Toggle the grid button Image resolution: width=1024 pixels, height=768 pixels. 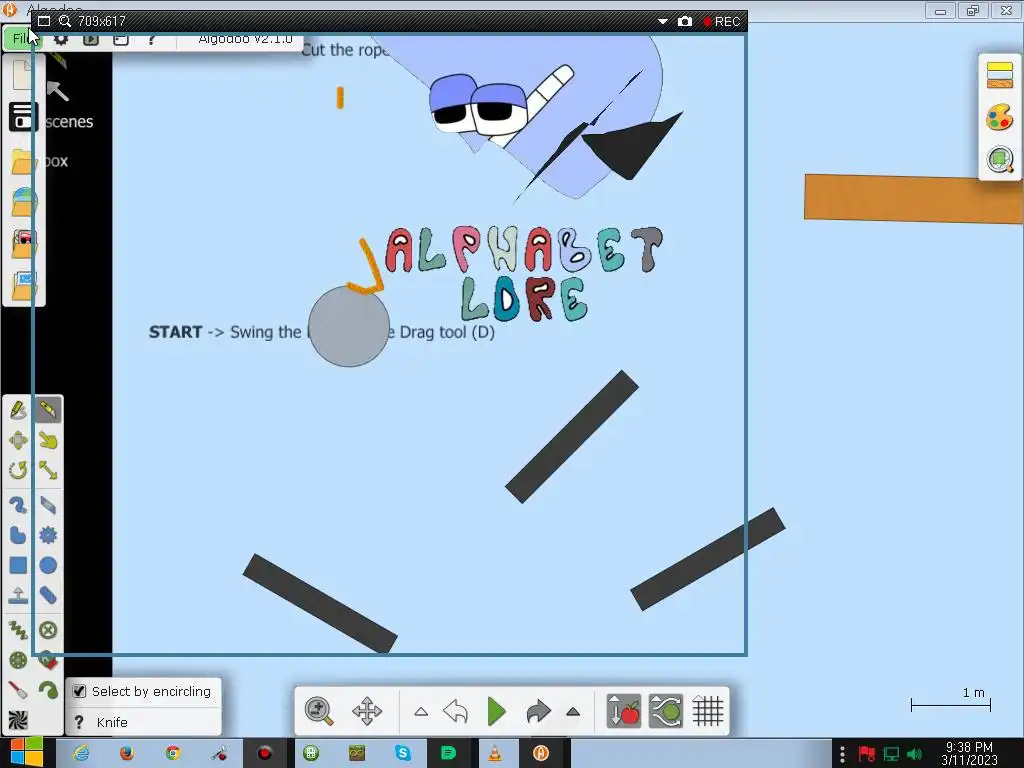click(x=708, y=711)
